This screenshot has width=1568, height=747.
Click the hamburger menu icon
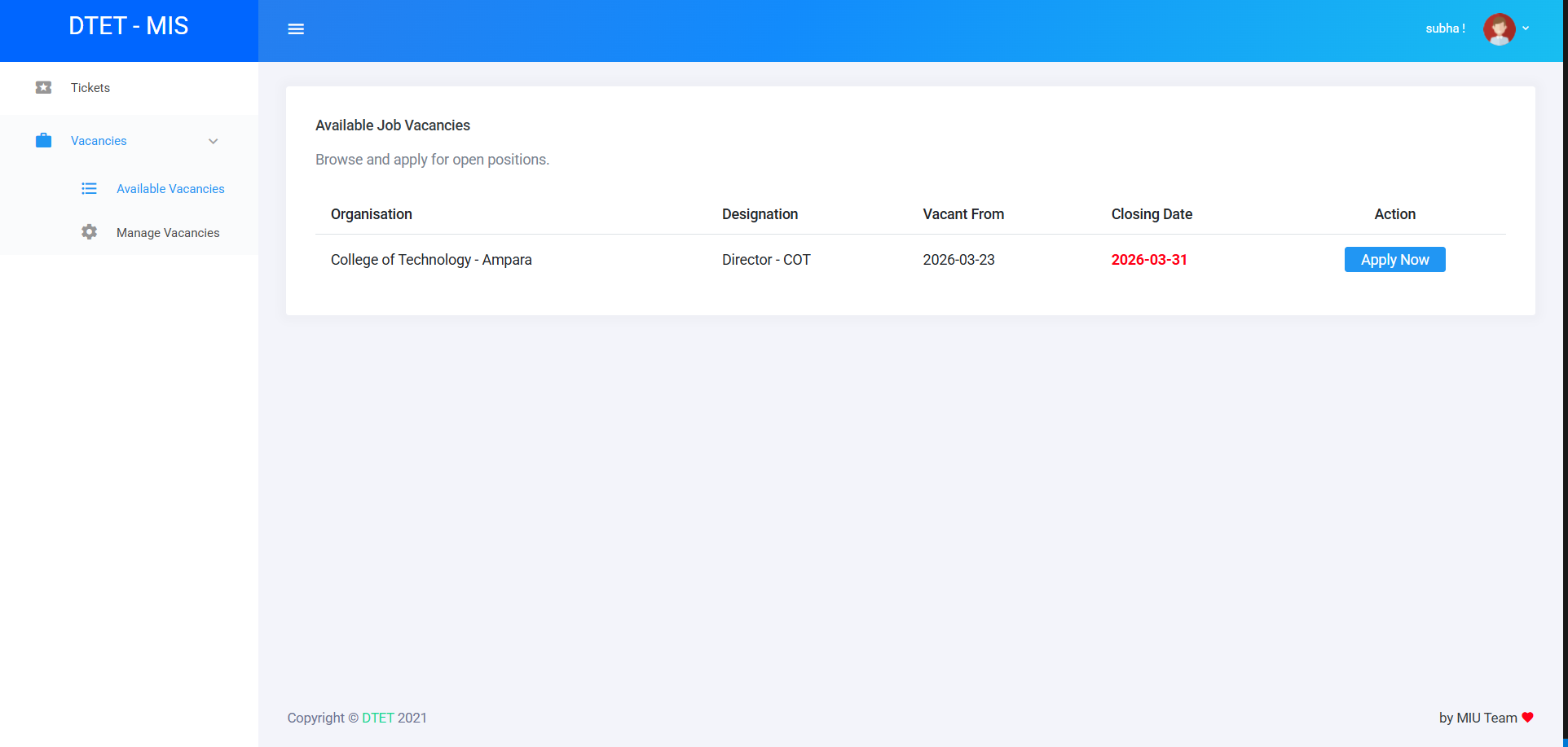point(296,29)
